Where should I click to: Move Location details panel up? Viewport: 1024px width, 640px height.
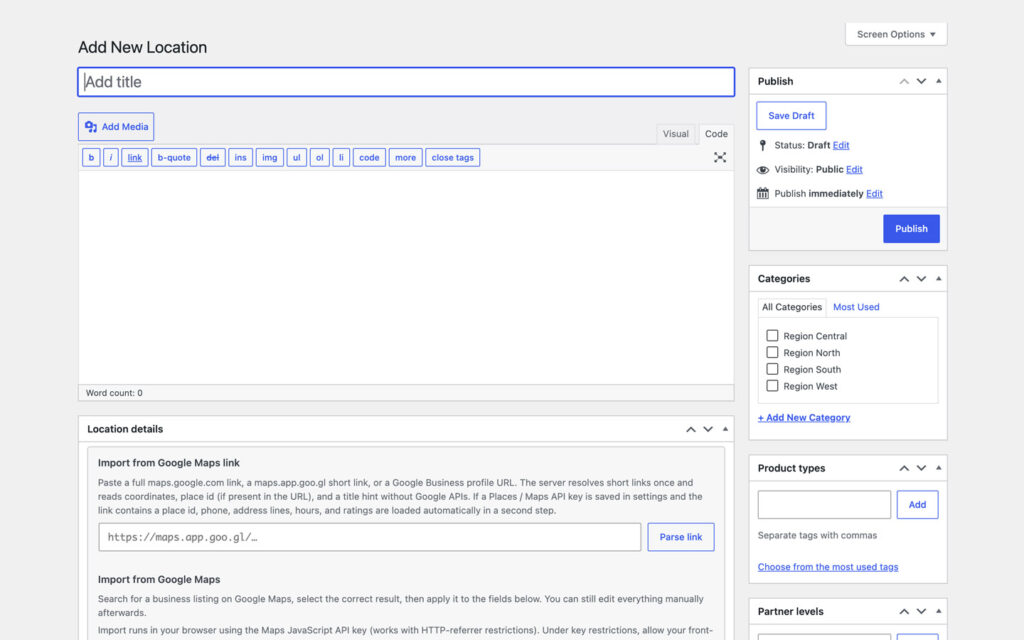[x=690, y=429]
